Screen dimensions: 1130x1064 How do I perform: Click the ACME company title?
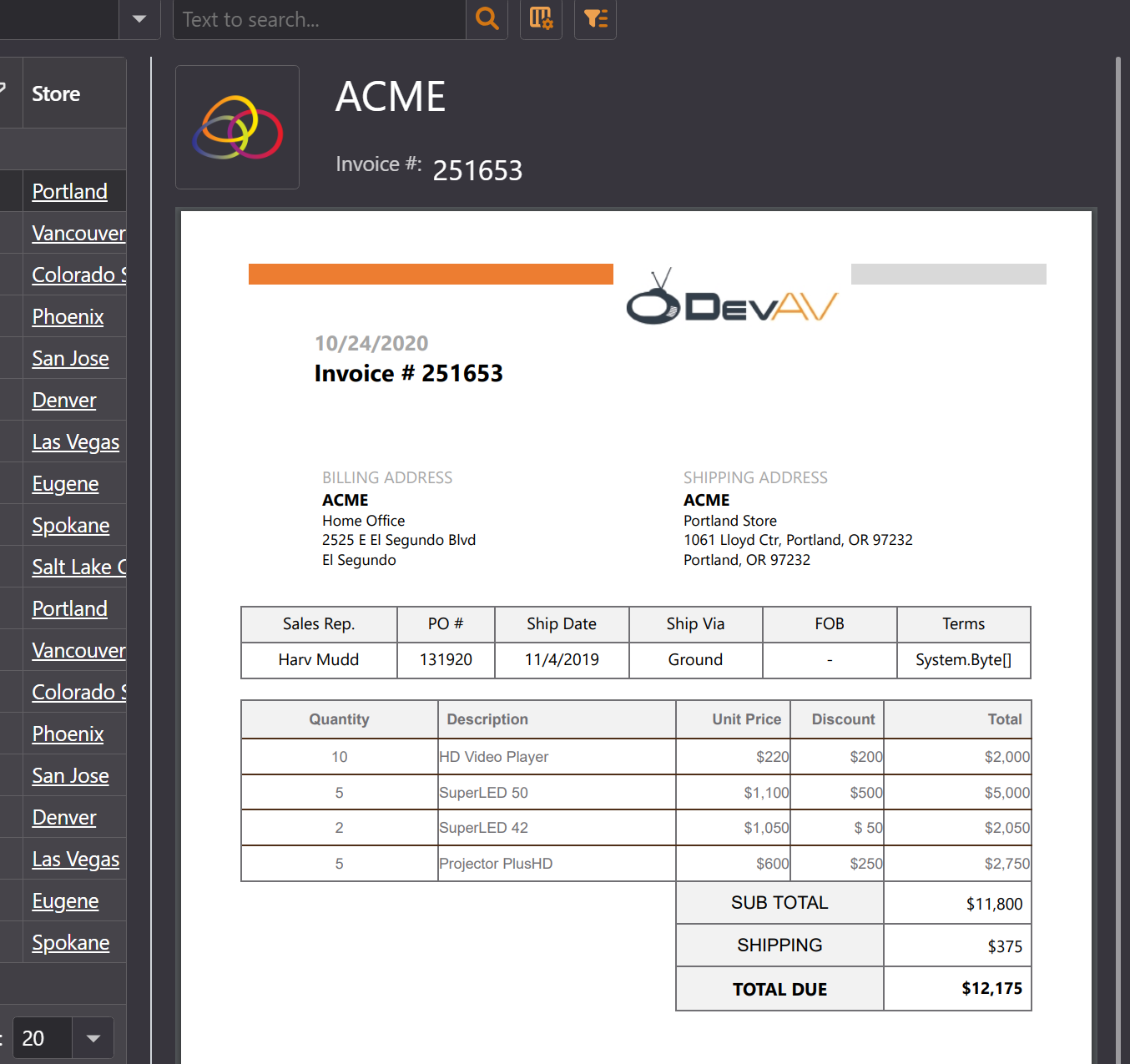pos(391,97)
